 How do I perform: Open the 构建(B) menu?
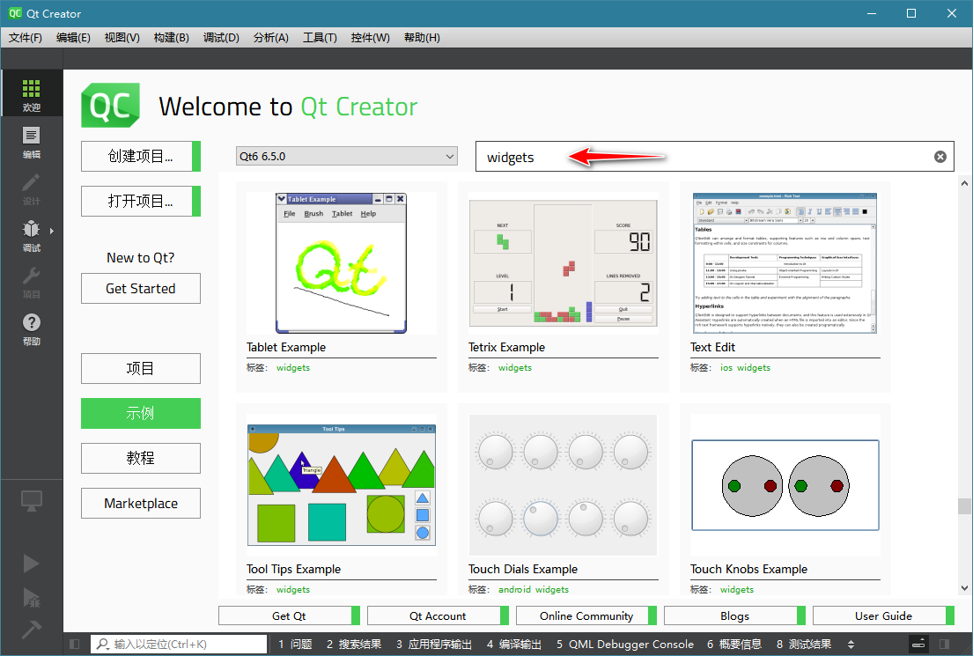tap(171, 37)
